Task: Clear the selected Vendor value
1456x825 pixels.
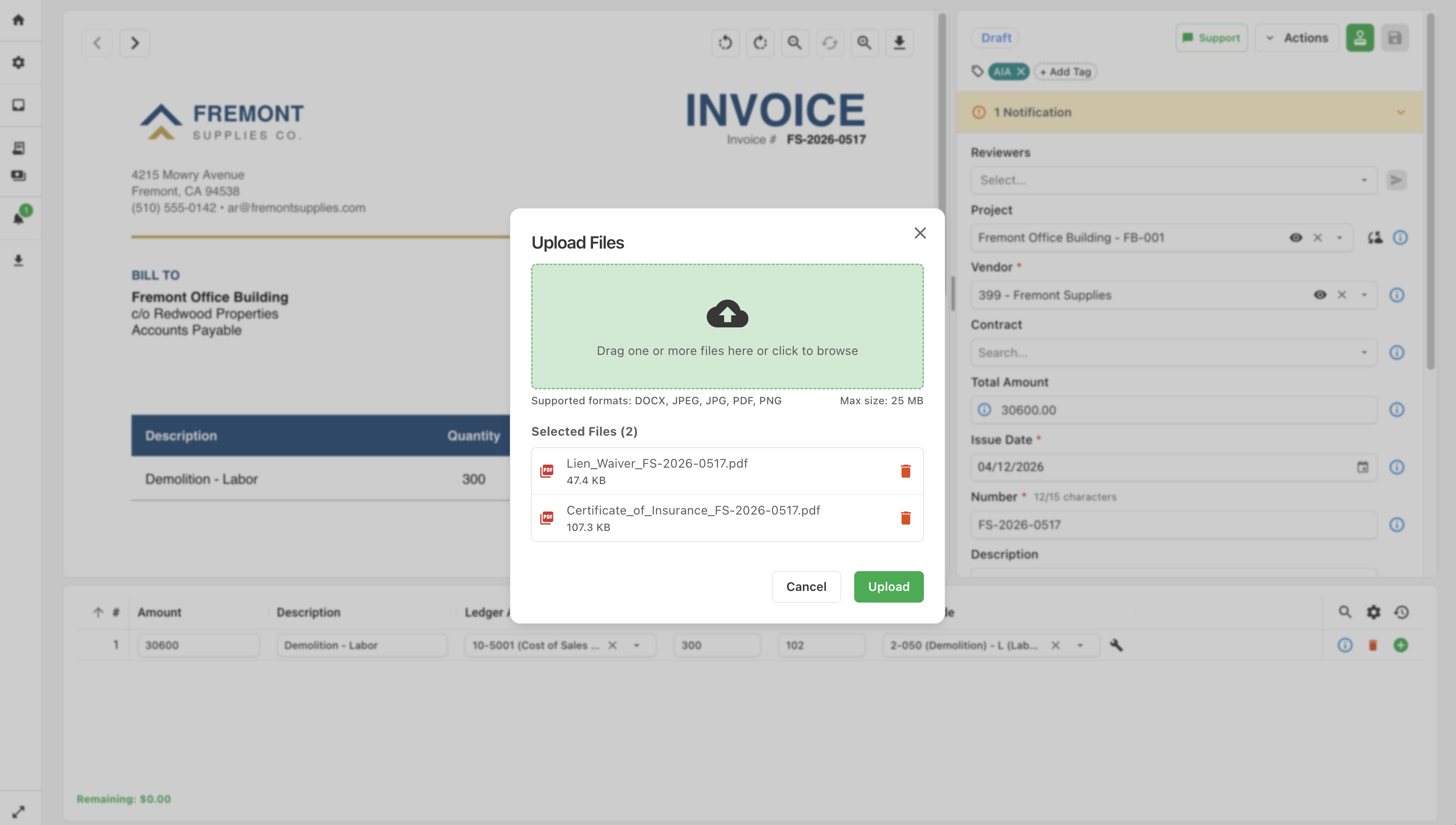Action: (1341, 295)
